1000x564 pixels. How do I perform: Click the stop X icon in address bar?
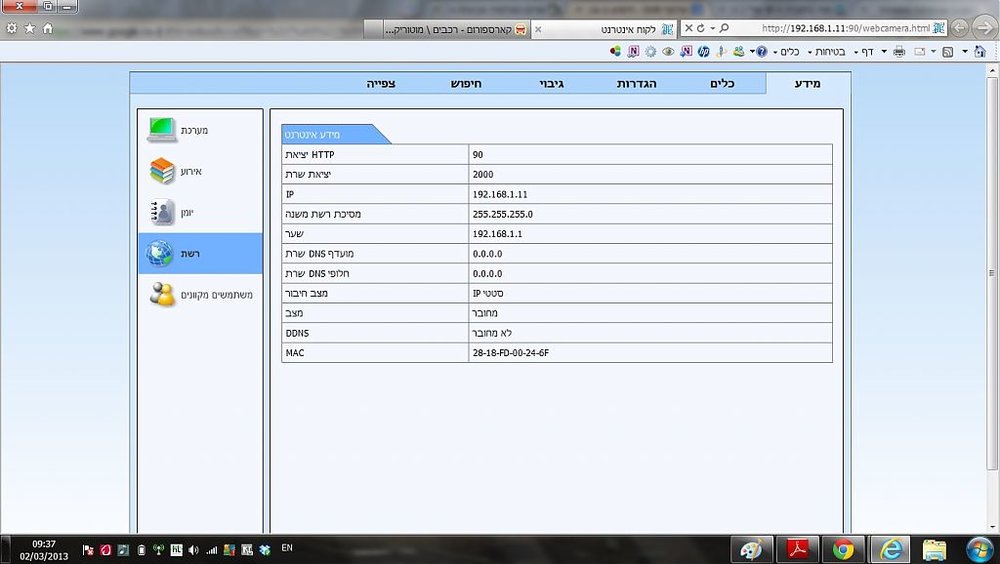tap(689, 28)
